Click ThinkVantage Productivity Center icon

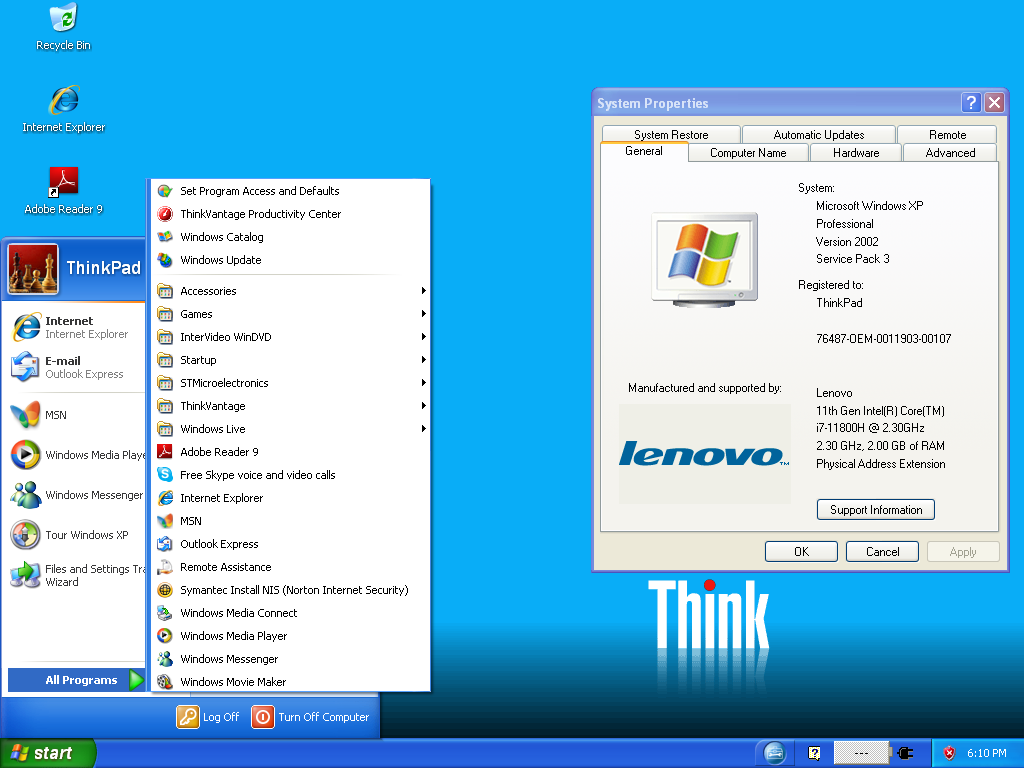(165, 214)
